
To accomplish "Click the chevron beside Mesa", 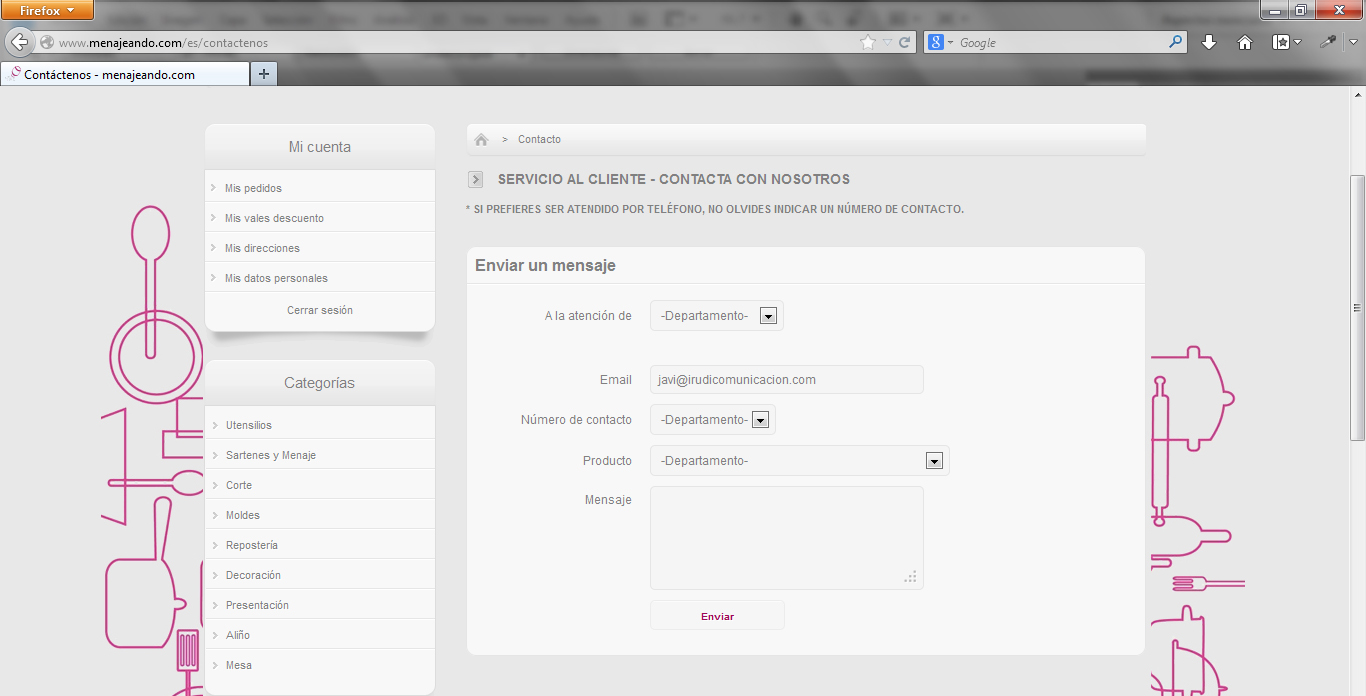I will tap(214, 665).
